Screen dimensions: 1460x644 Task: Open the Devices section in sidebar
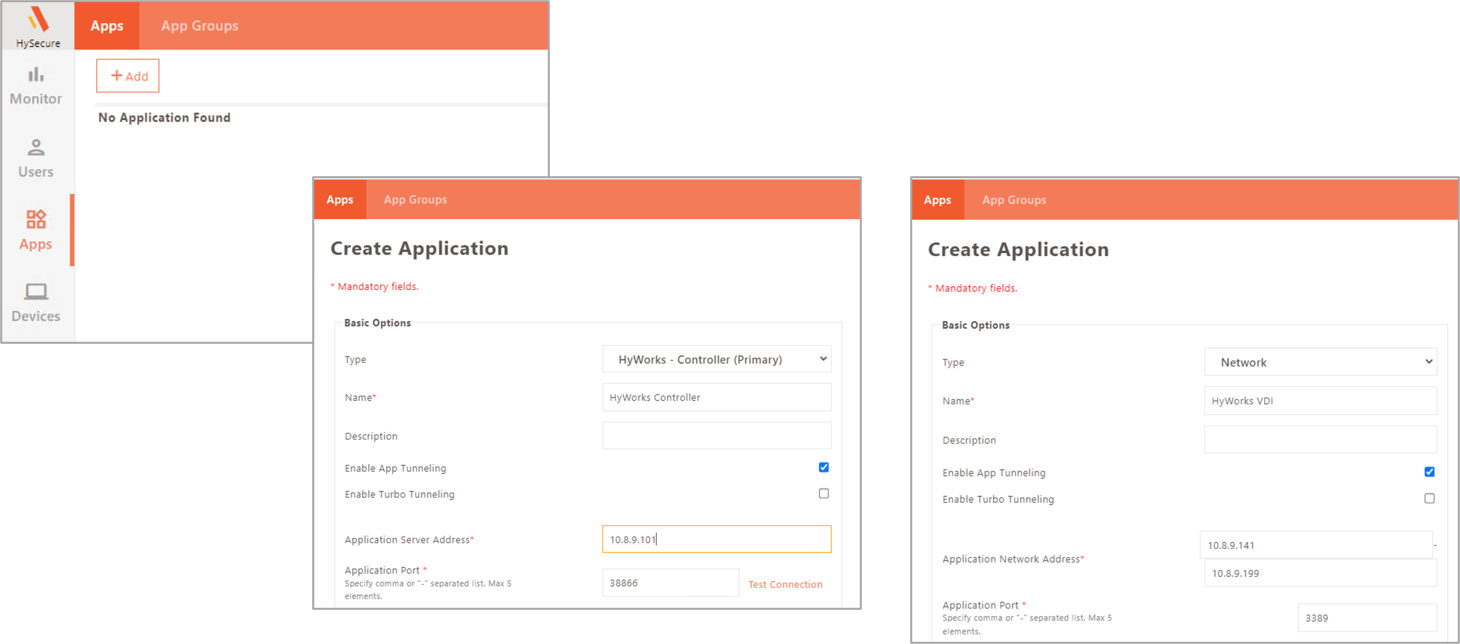(x=36, y=303)
